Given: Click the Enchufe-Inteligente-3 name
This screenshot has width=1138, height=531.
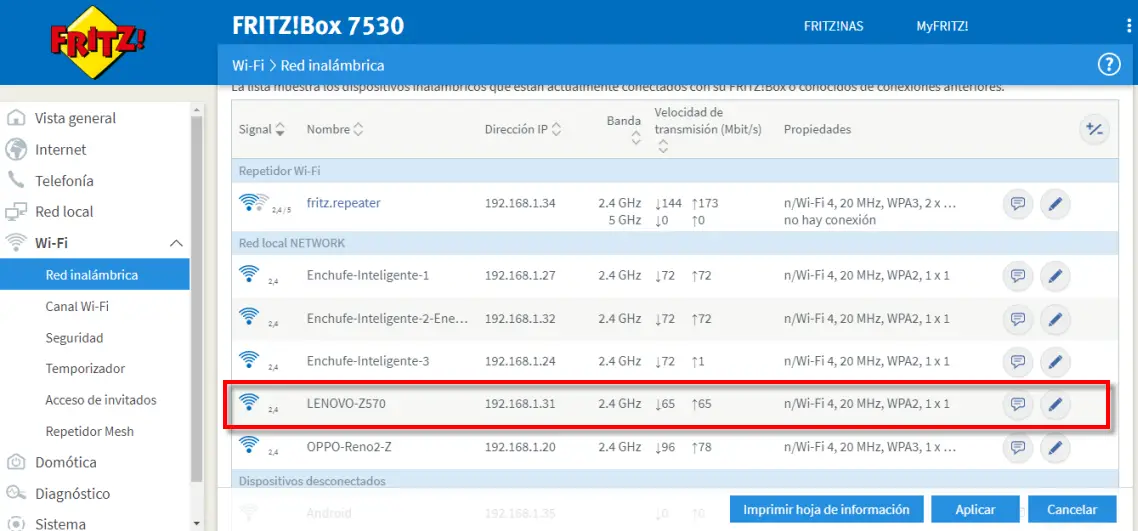Looking at the screenshot, I should (x=368, y=361).
